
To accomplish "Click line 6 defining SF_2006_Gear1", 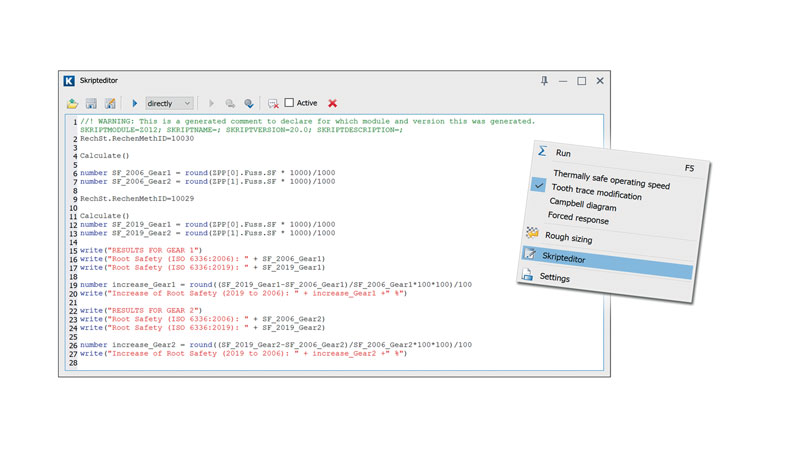I will (x=208, y=173).
